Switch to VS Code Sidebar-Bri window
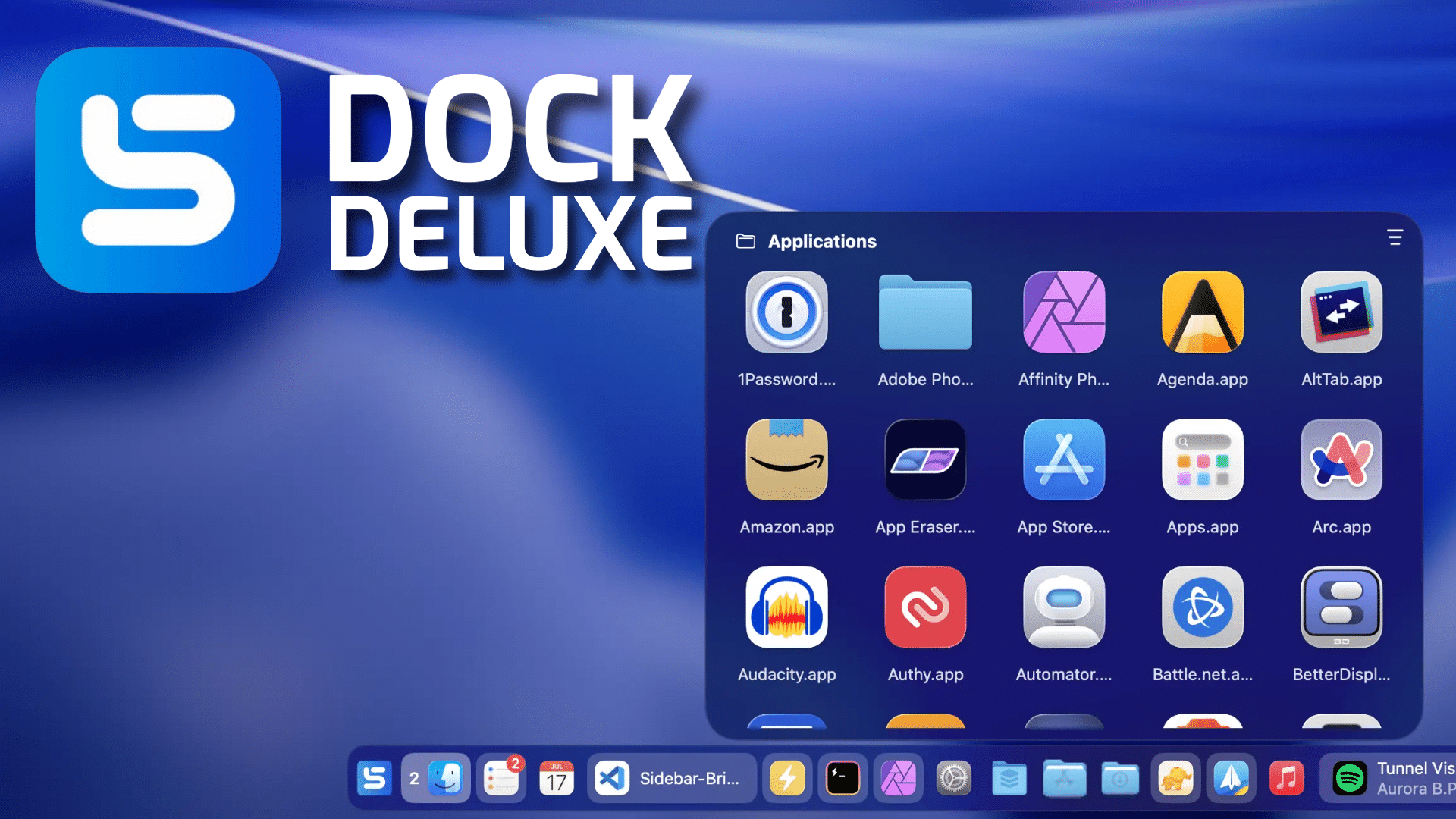This screenshot has height=819, width=1456. (671, 778)
